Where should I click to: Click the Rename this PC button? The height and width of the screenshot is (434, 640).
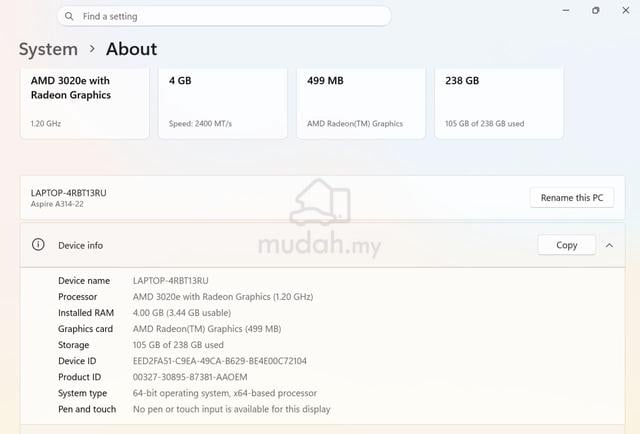tap(572, 198)
